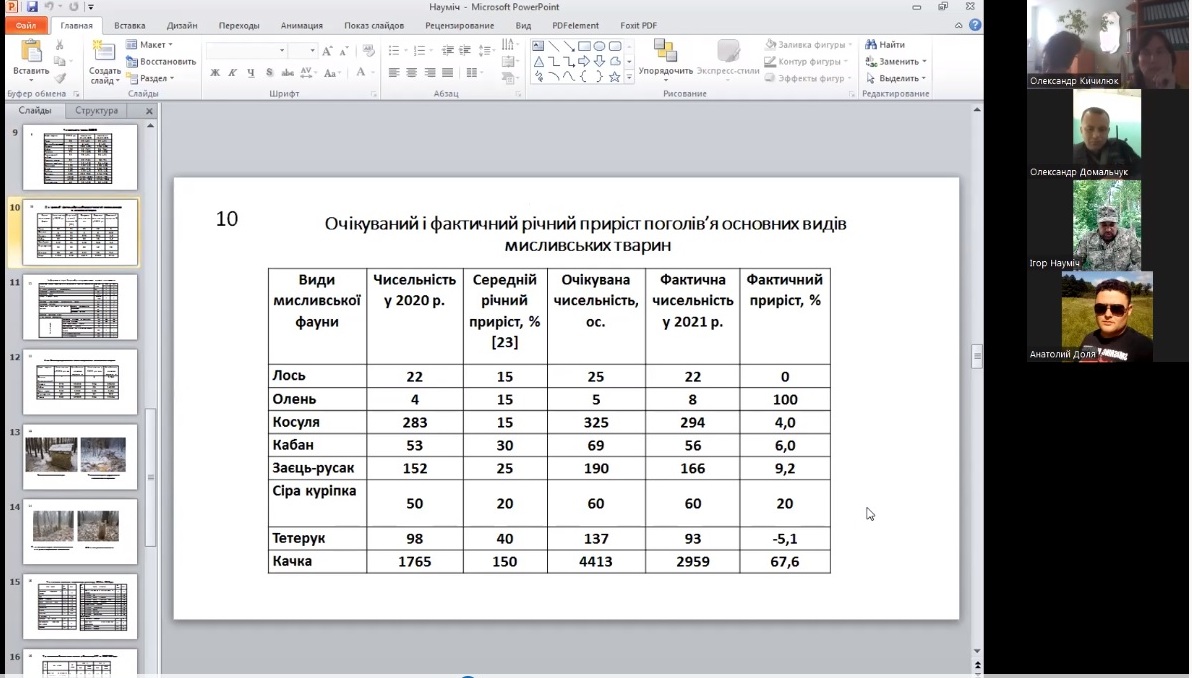This screenshot has width=1192, height=678.
Task: Insert a star shape from shapes gallery
Action: click(x=613, y=78)
